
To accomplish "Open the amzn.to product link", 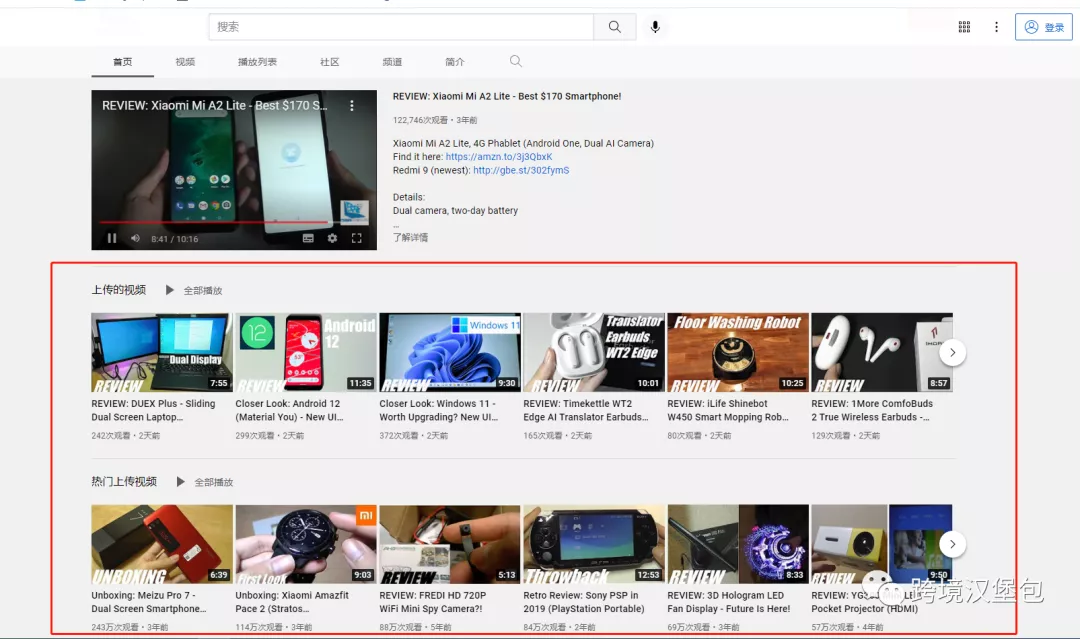I will [499, 157].
